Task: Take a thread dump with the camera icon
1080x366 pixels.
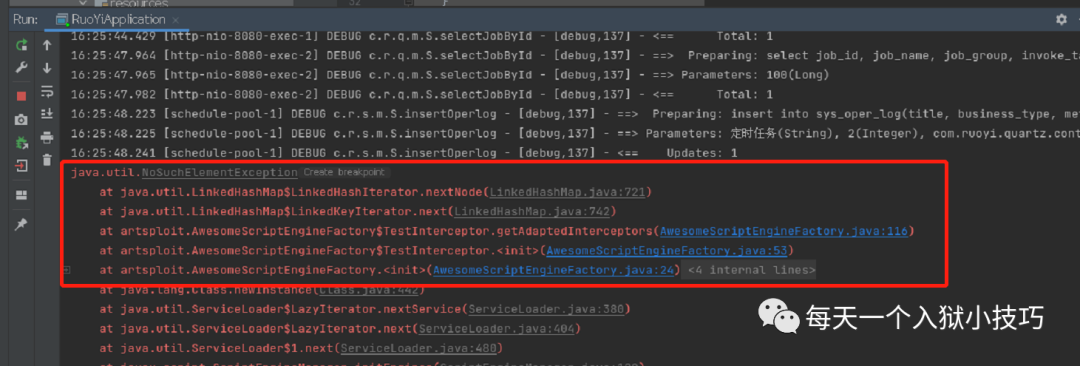Action: tap(21, 120)
